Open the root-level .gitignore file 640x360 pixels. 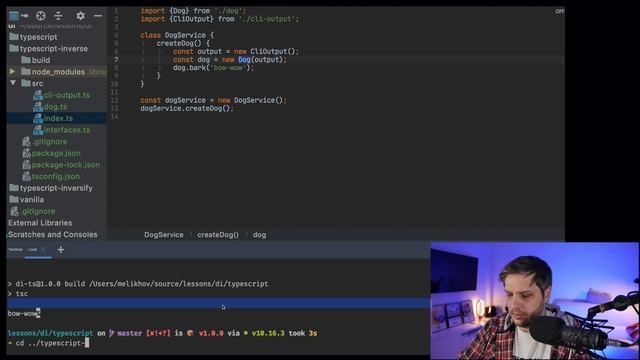pos(38,211)
